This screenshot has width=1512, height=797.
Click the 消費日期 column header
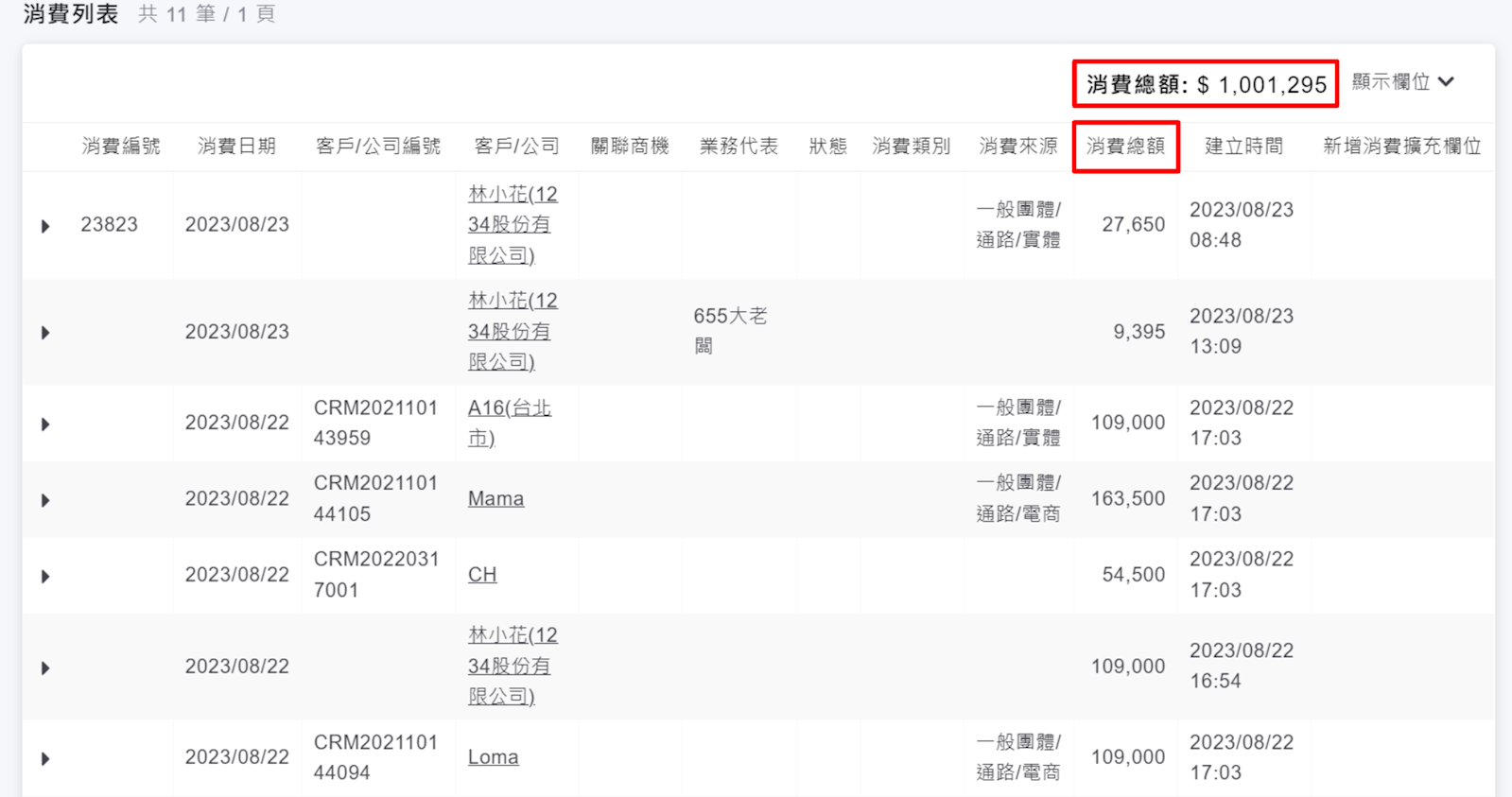(x=236, y=147)
